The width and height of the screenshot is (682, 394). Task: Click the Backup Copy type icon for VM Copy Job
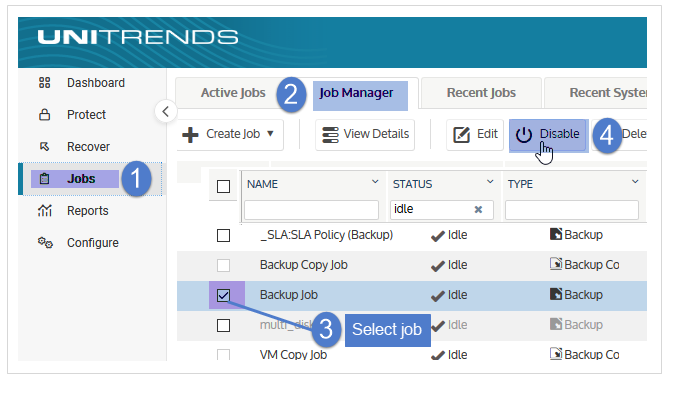555,353
